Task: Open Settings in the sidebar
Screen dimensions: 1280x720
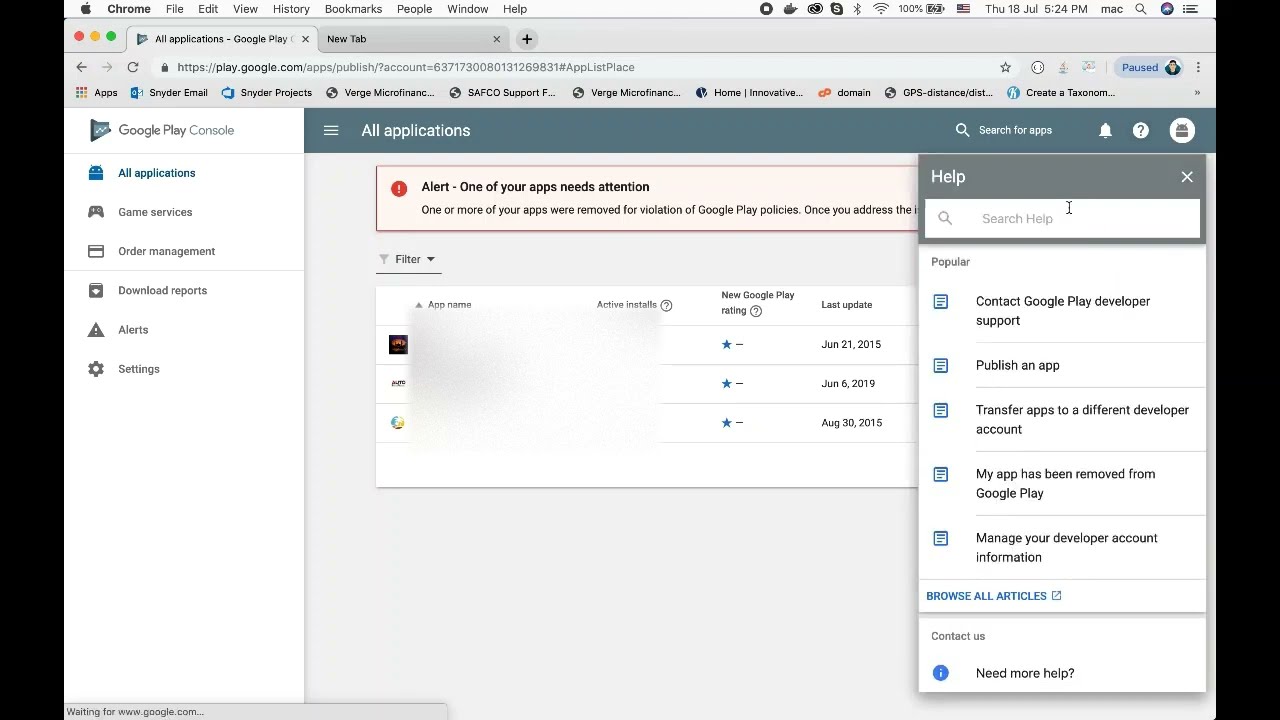Action: tap(138, 369)
